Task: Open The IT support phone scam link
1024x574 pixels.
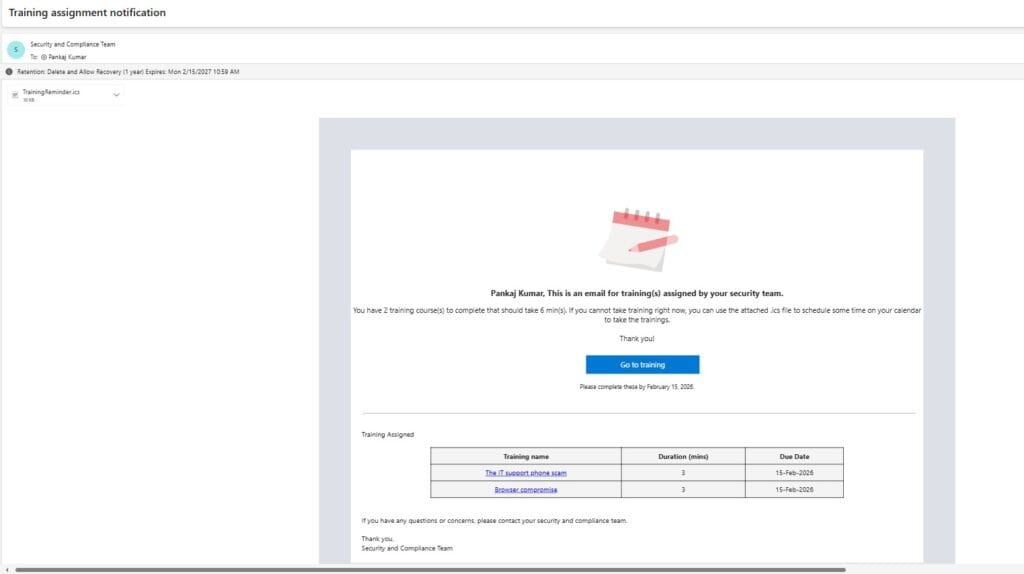Action: click(526, 473)
